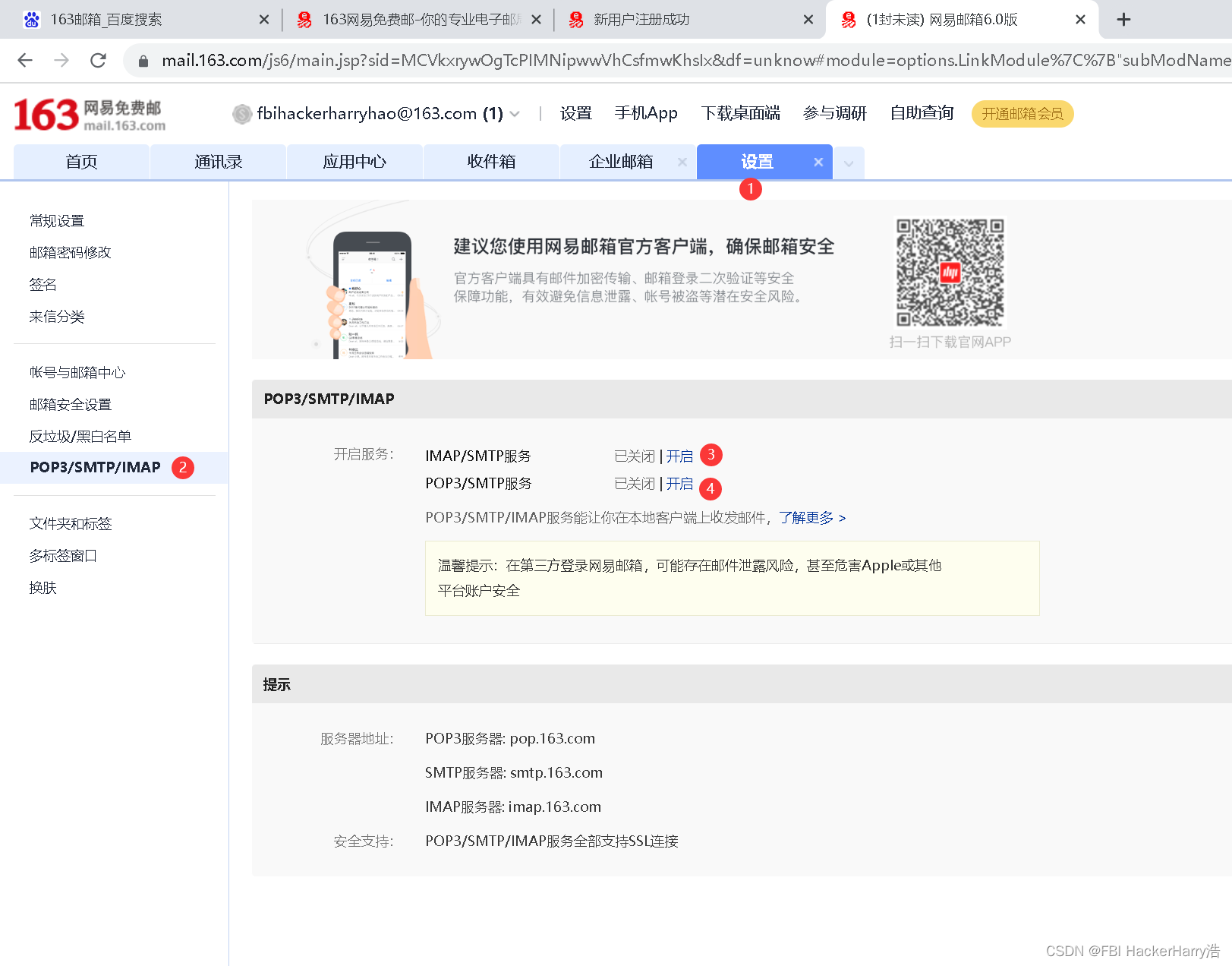Open the 通讯录 tab
1232x966 pixels.
coord(218,162)
